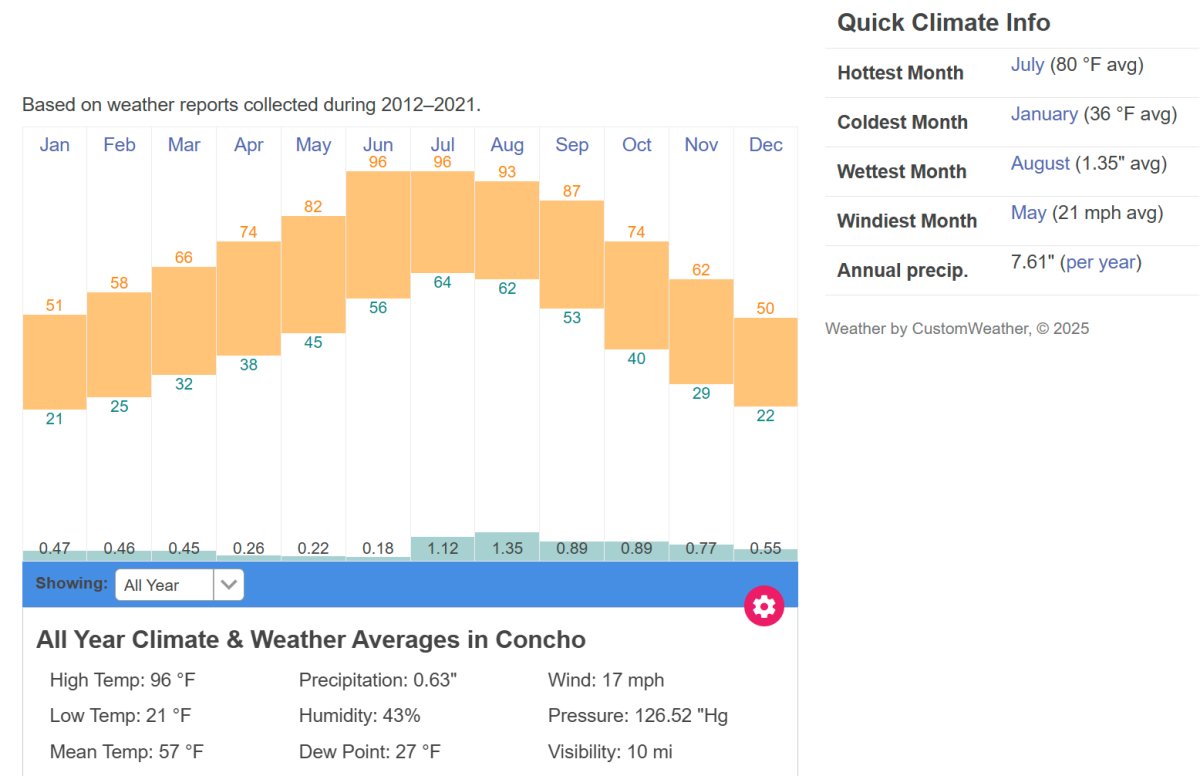Click the 'All Year Climate & Weather Averages' heading
The height and width of the screenshot is (776, 1200).
tap(311, 640)
